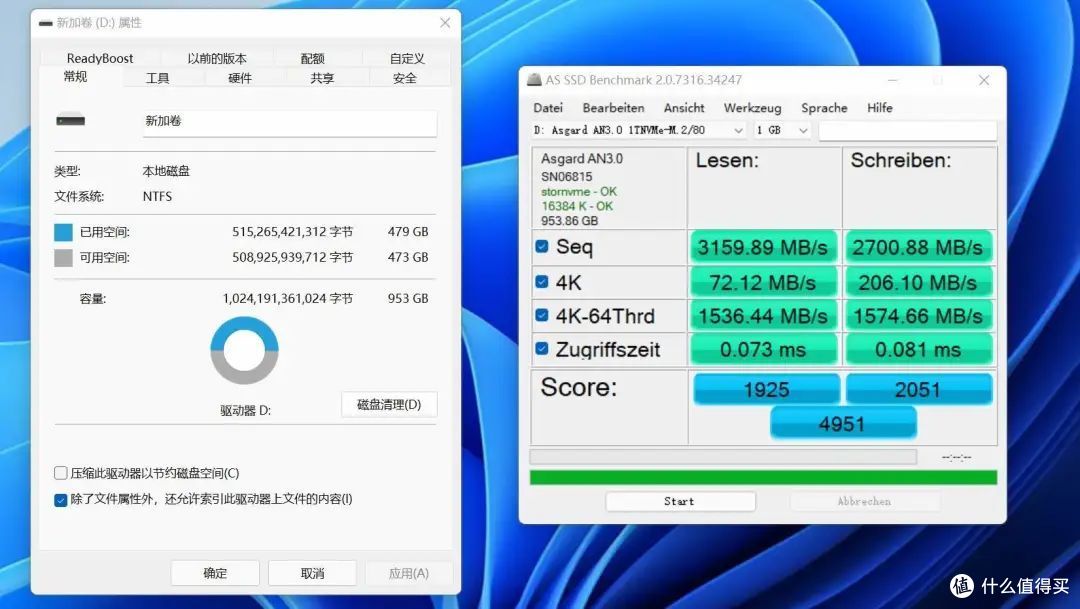This screenshot has width=1080, height=609.
Task: Click the Seq write result 2700.88 MB/s
Action: [918, 247]
